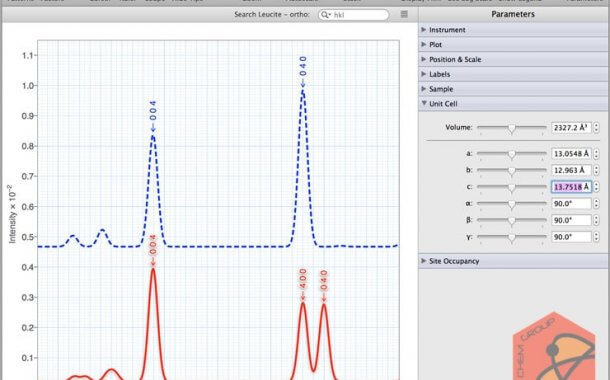Expand the Position & Scale section
The height and width of the screenshot is (380, 610).
pyautogui.click(x=514, y=59)
